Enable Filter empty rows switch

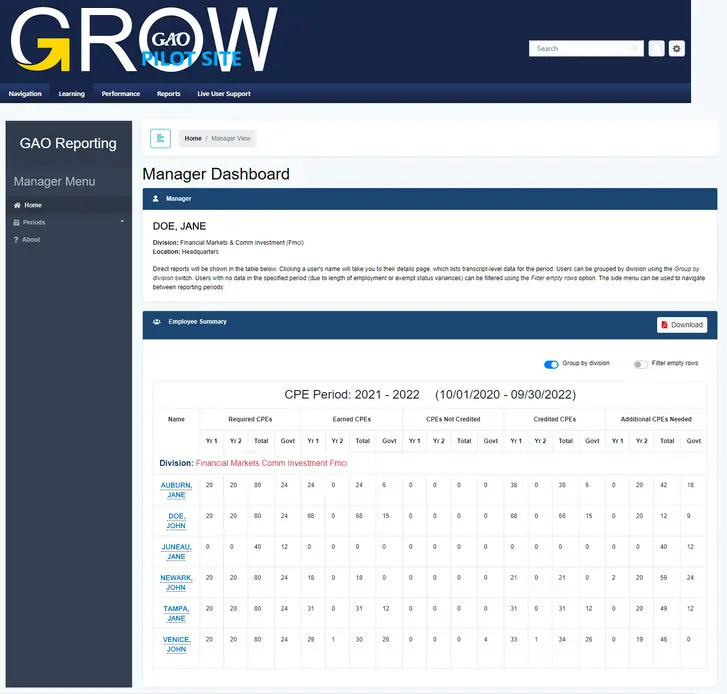coord(640,364)
